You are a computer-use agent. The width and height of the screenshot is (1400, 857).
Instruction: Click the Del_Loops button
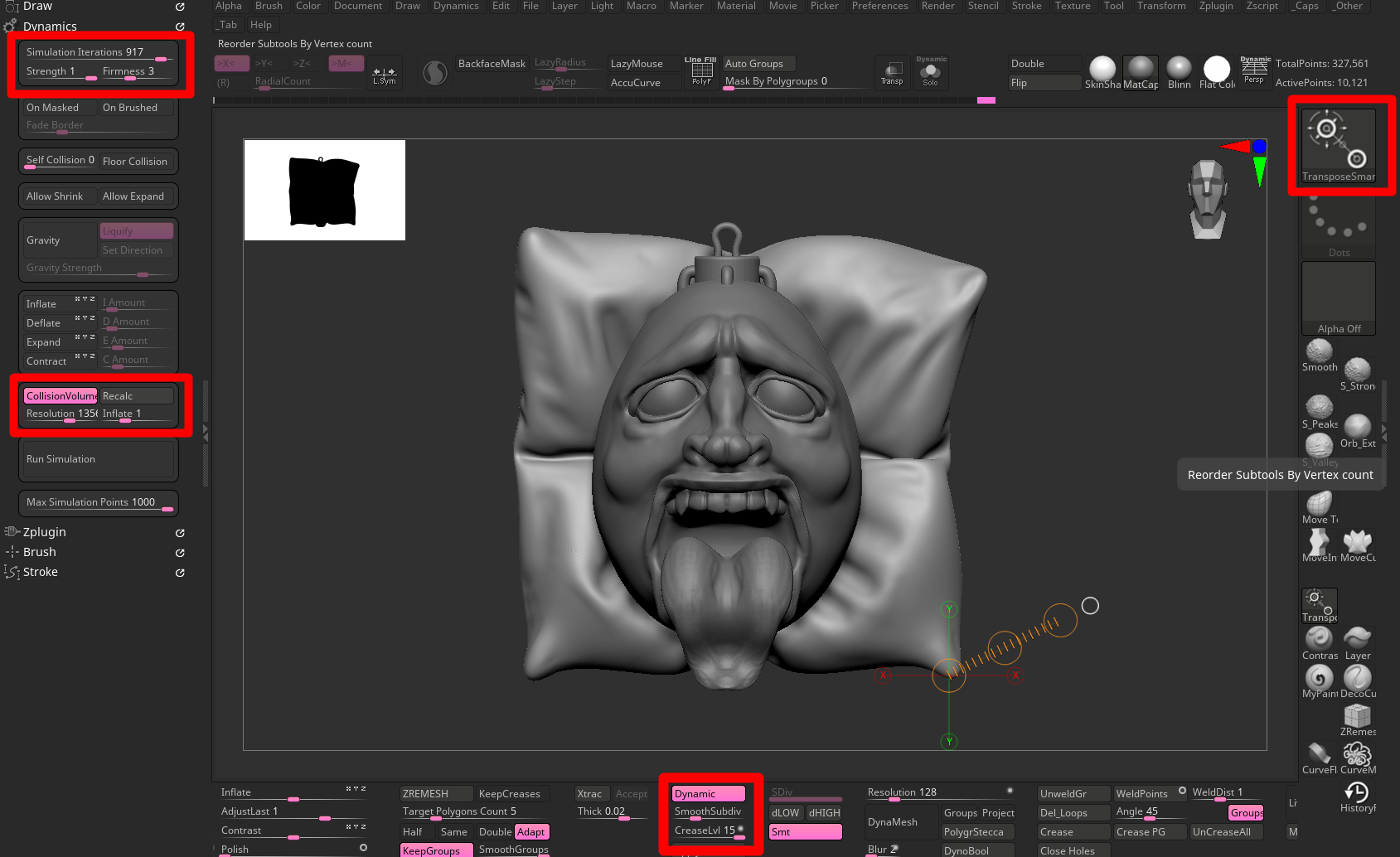click(x=1074, y=813)
